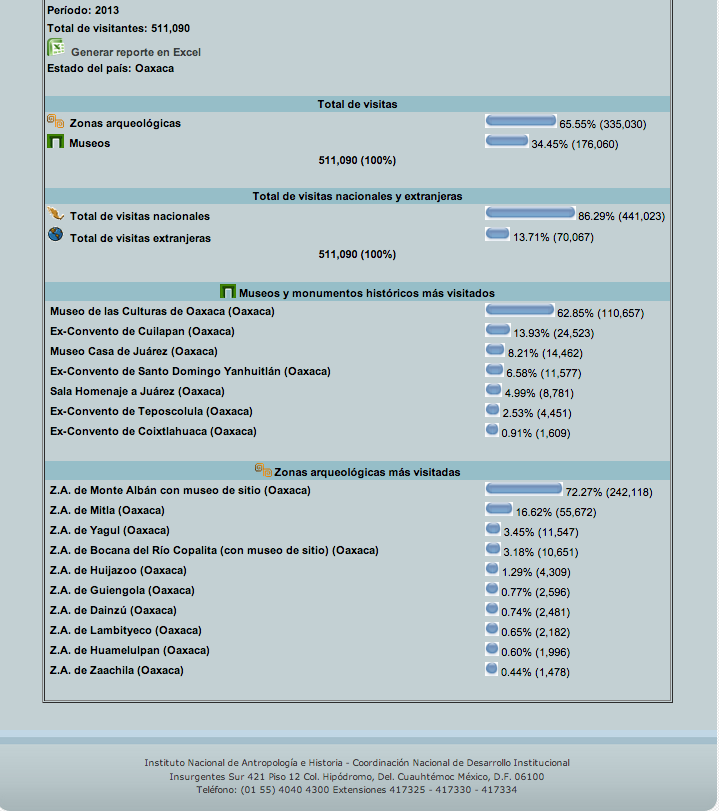The width and height of the screenshot is (719, 811).
Task: Click the Monte Albán 72.27% bar
Action: tap(523, 489)
